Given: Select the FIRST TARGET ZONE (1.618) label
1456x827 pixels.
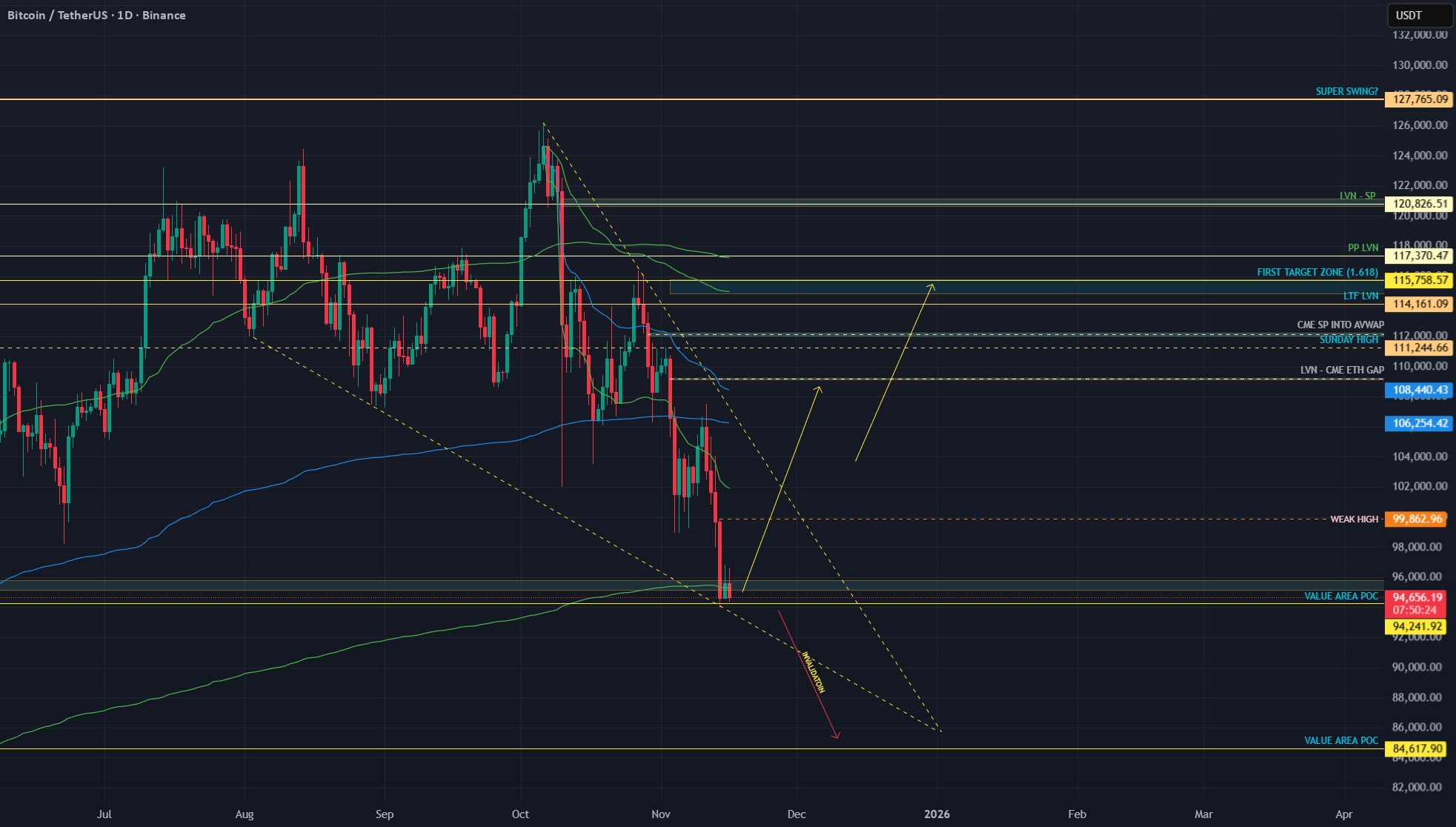Looking at the screenshot, I should pyautogui.click(x=1317, y=272).
